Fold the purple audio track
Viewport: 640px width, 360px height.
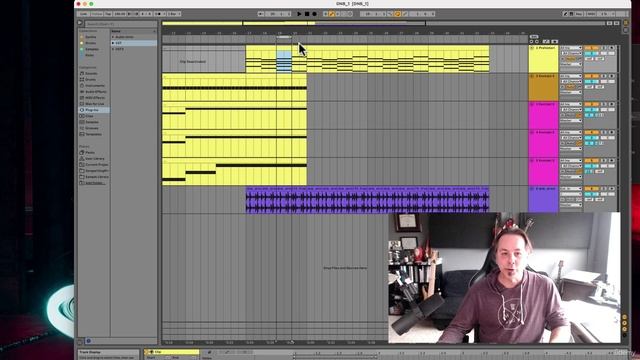pos(532,189)
